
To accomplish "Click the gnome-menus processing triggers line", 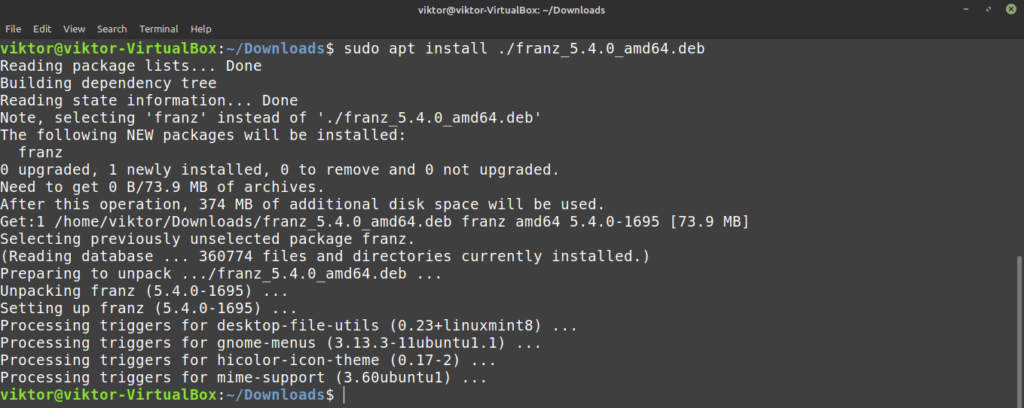I will [x=268, y=343].
